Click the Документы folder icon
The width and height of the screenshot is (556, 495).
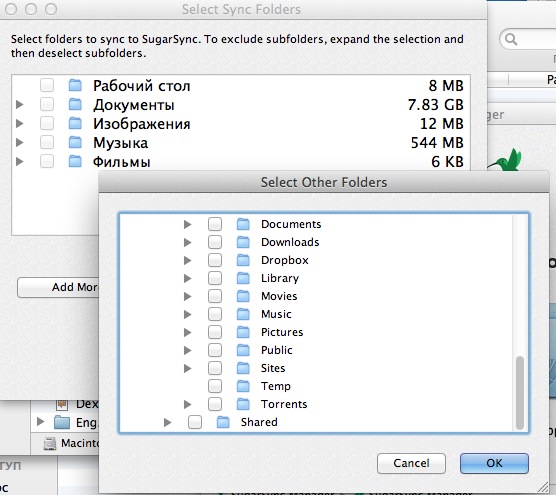[x=75, y=105]
